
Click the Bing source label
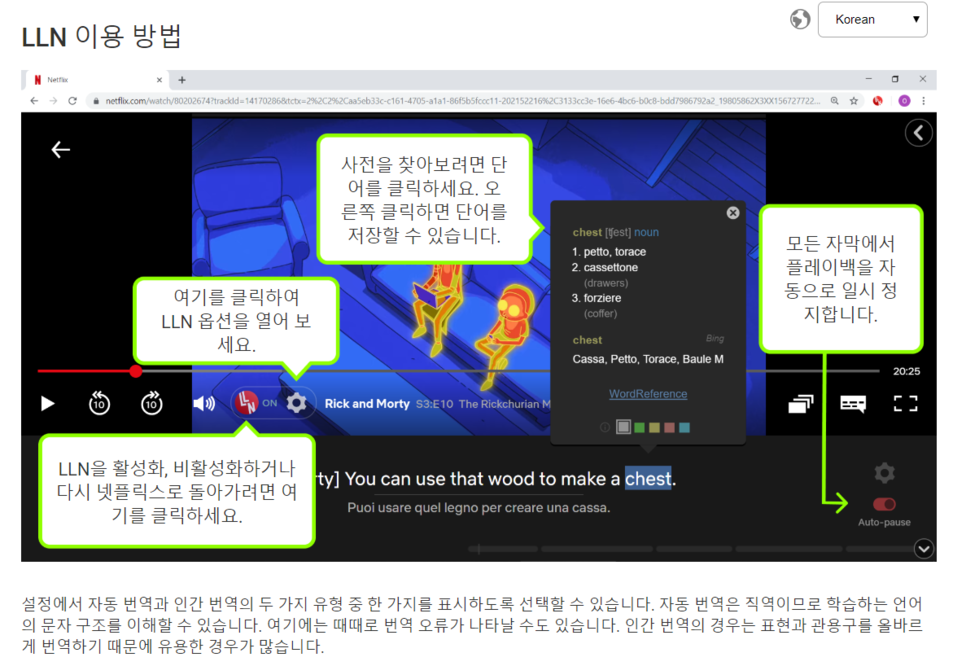click(715, 338)
